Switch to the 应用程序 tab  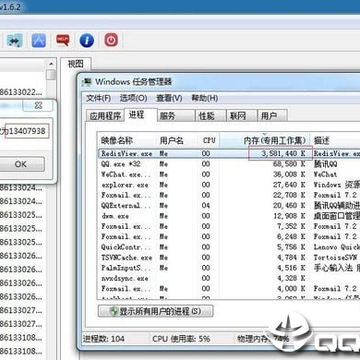tap(105, 116)
